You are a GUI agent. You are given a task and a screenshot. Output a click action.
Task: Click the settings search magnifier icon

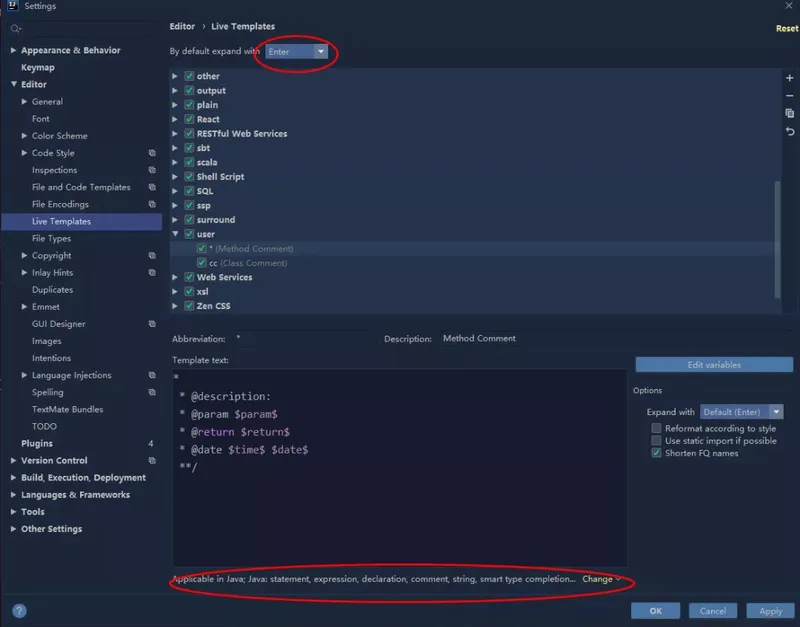click(x=15, y=29)
